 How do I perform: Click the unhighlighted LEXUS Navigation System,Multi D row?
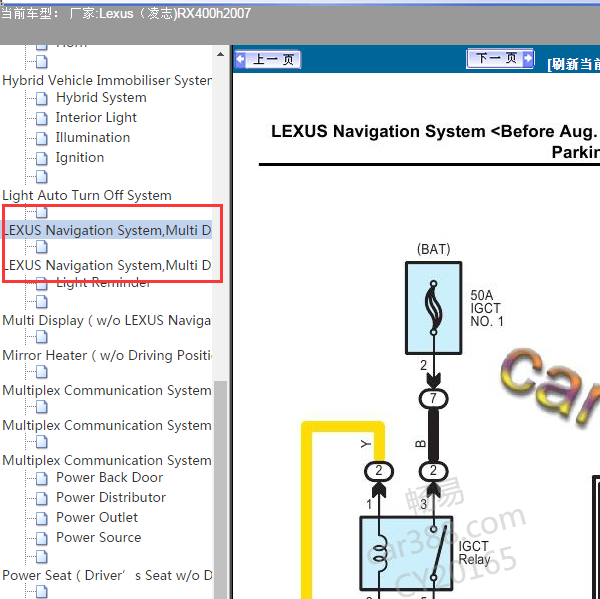107,265
